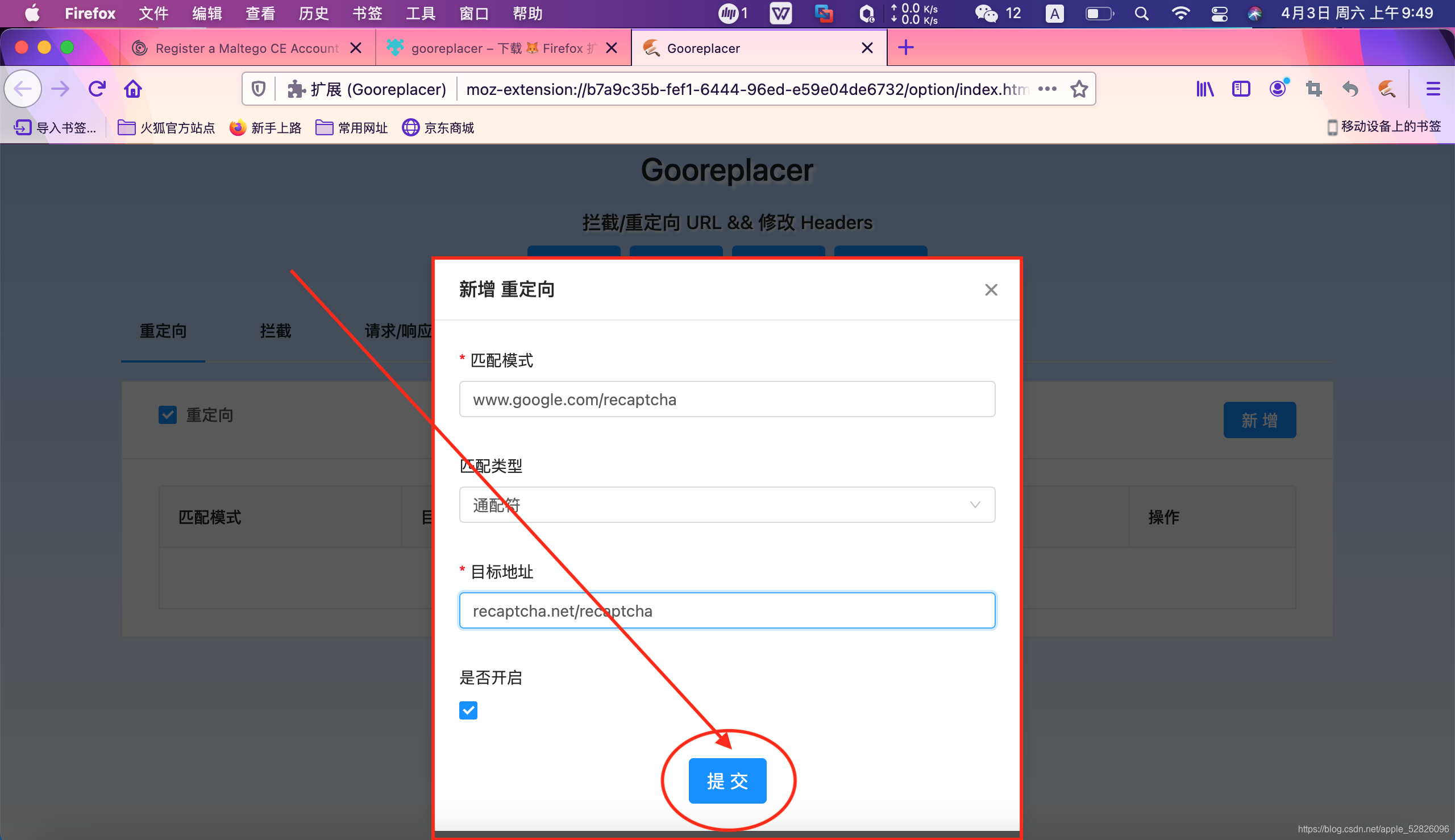Check the battery status icon

pos(1100,13)
